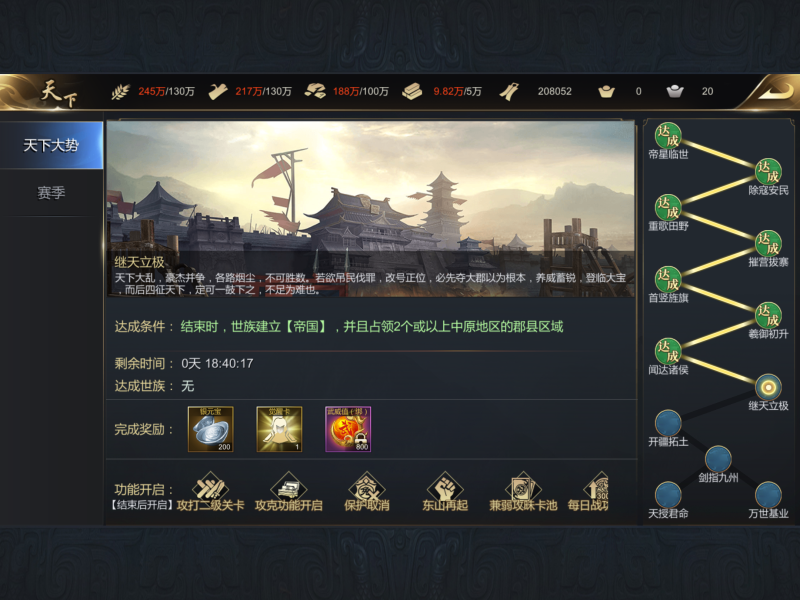Select the 万世基业 stage node
This screenshot has width=800, height=600.
click(x=768, y=495)
